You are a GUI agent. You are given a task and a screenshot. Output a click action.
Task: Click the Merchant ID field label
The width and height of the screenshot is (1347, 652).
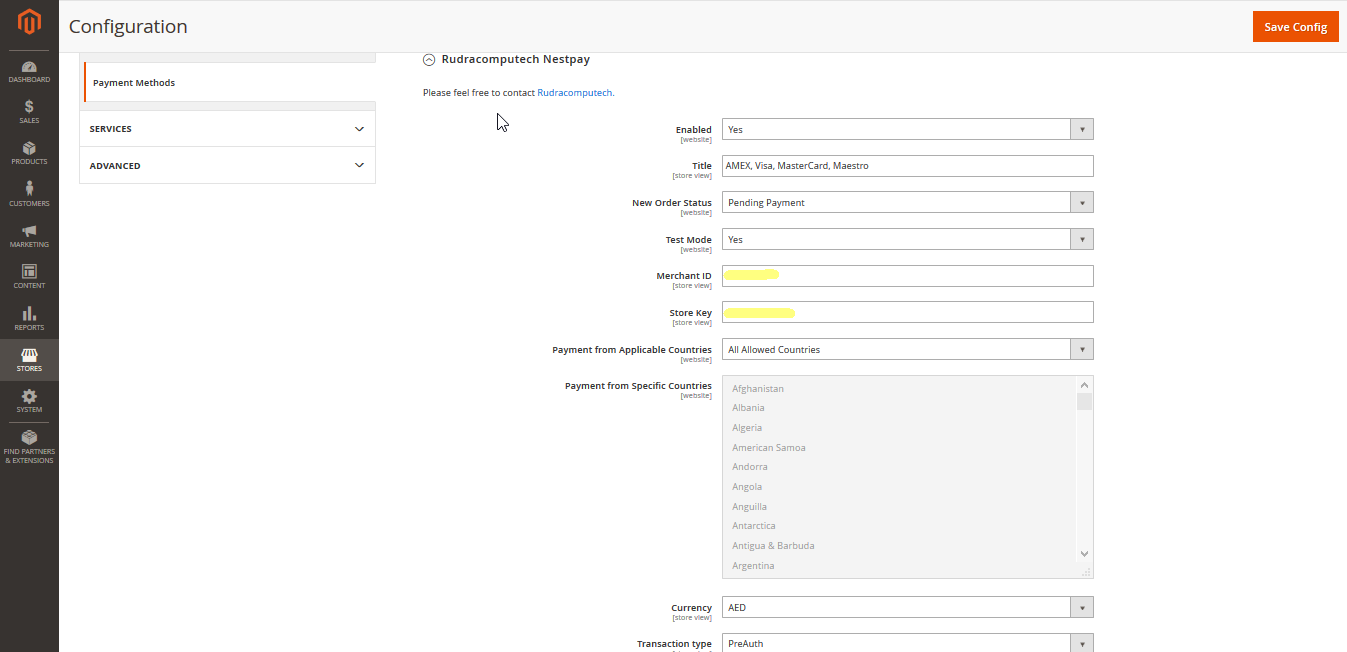click(684, 276)
